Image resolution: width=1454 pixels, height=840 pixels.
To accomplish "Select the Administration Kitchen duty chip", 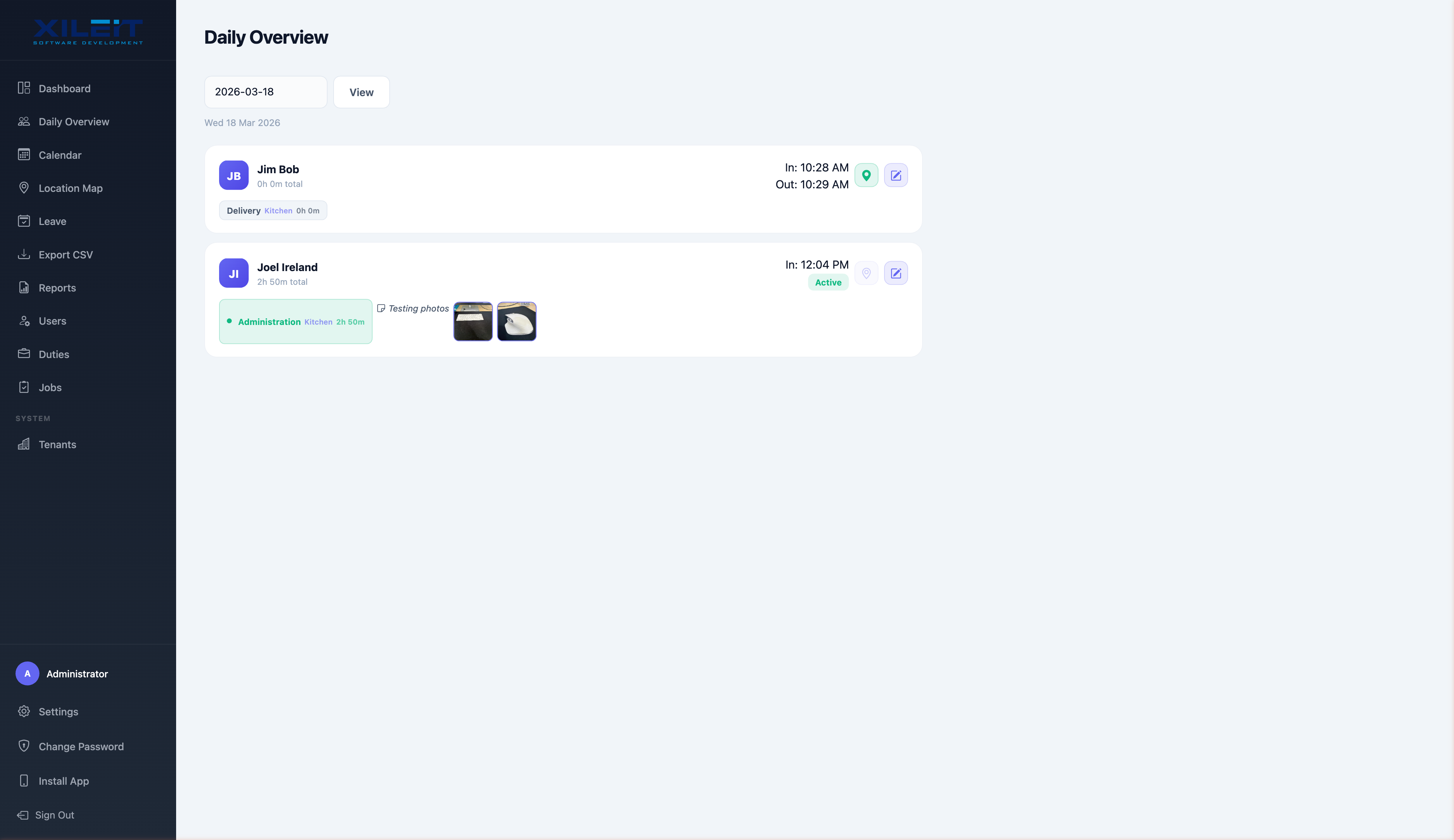I will tap(296, 322).
